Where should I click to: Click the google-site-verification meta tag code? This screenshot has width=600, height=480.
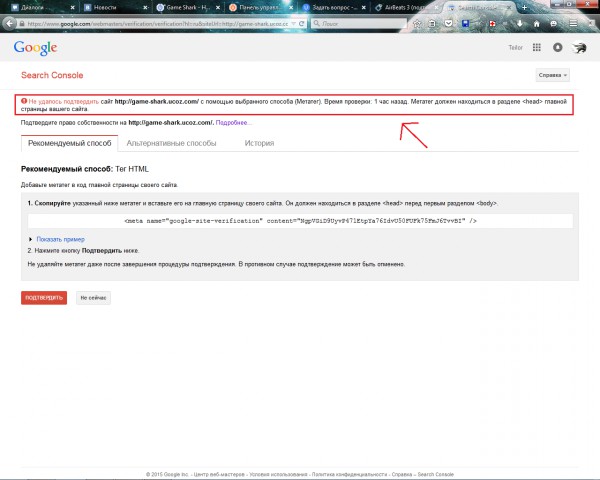pos(300,221)
